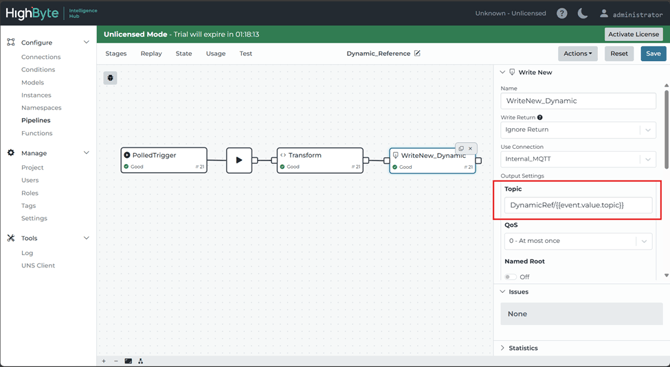
Task: Open the QoS dropdown
Action: pyautogui.click(x=578, y=241)
